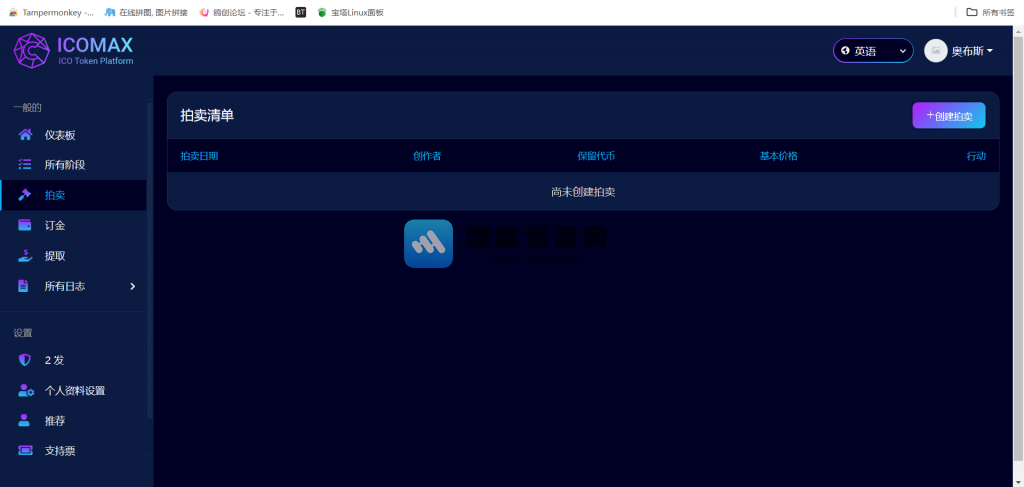1024x487 pixels.
Task: Click the 所有阶段 checklist icon
Action: click(x=25, y=165)
